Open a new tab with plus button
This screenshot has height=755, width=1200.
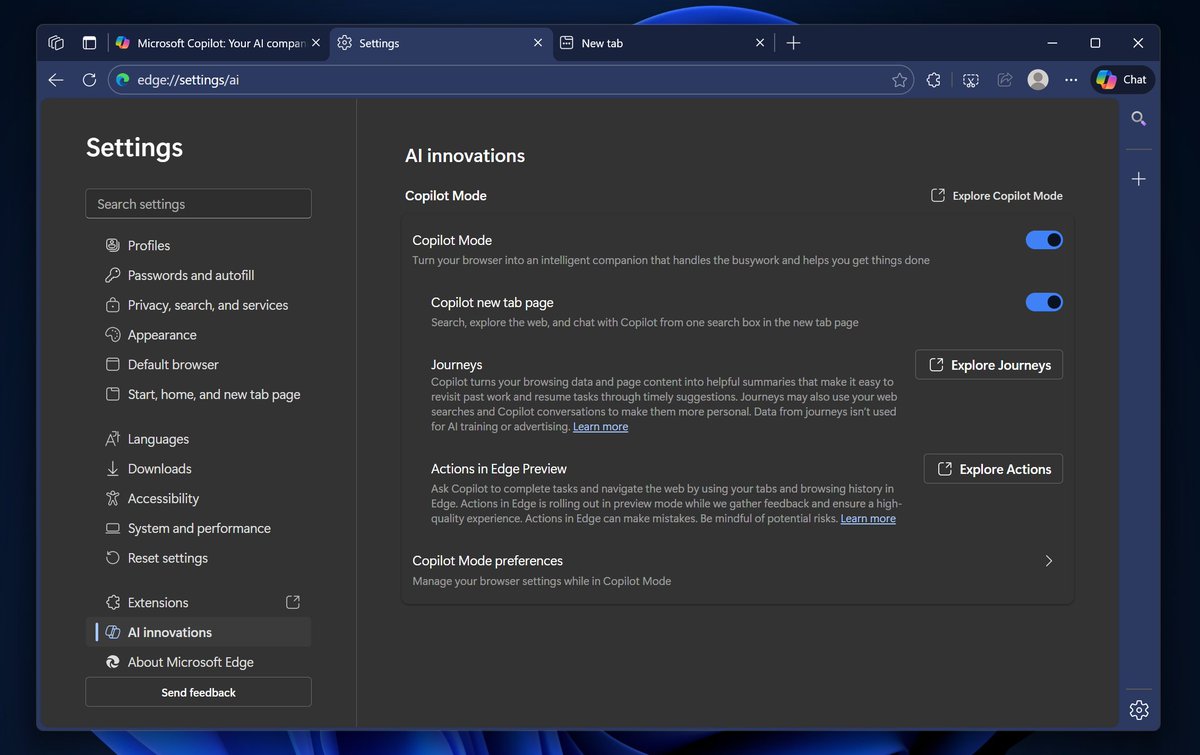(x=793, y=43)
